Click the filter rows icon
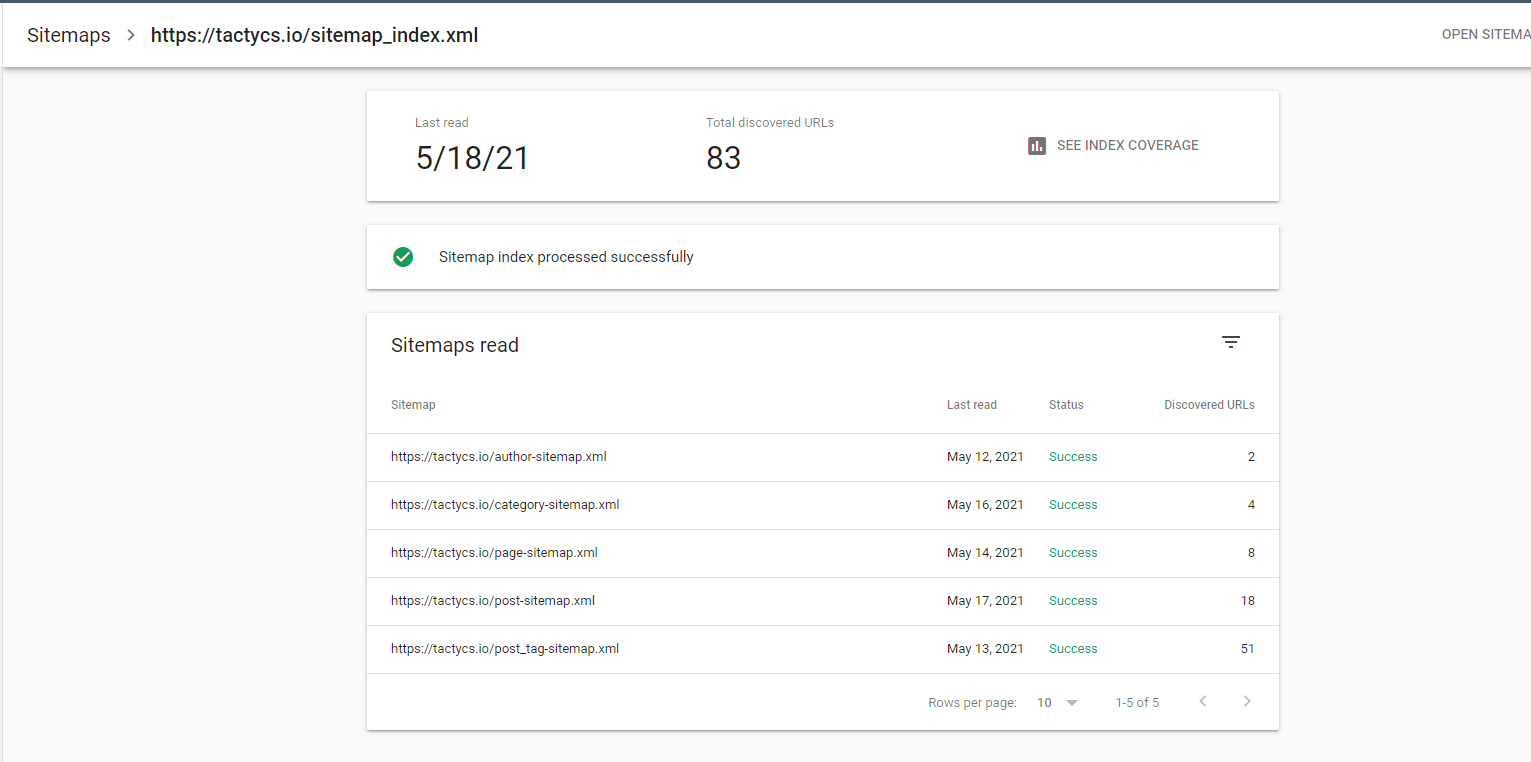The image size is (1531, 762). [1230, 342]
